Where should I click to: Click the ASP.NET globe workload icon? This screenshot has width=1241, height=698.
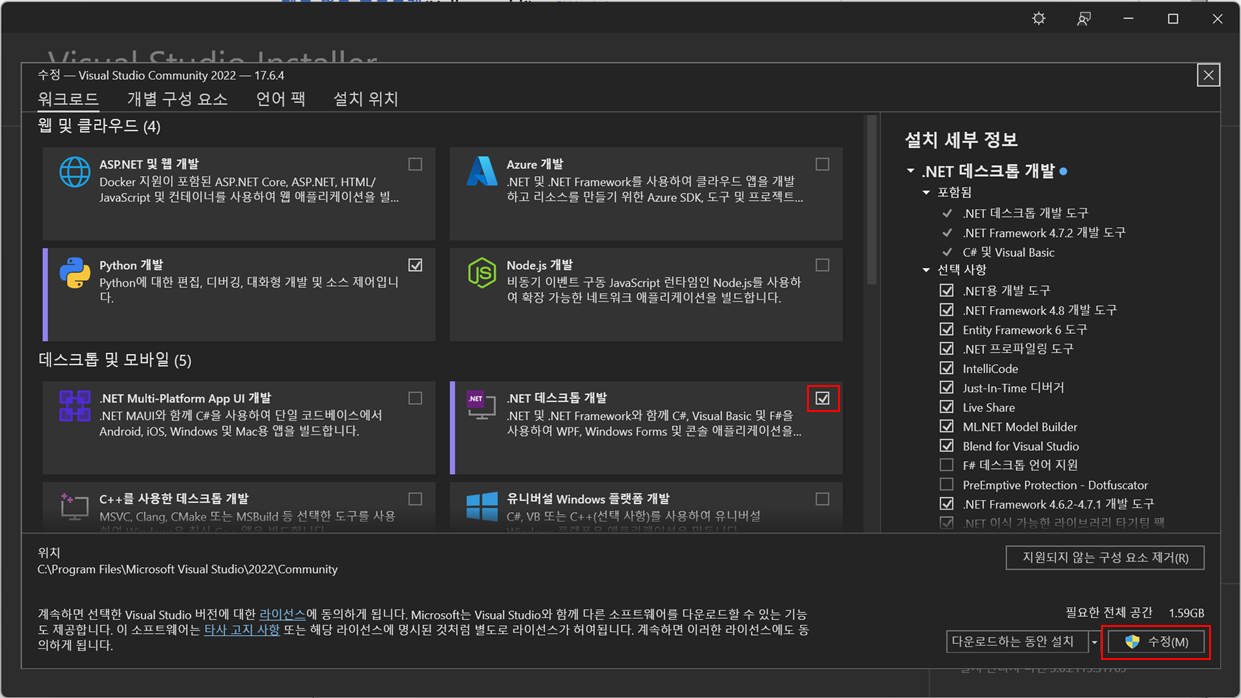(74, 172)
